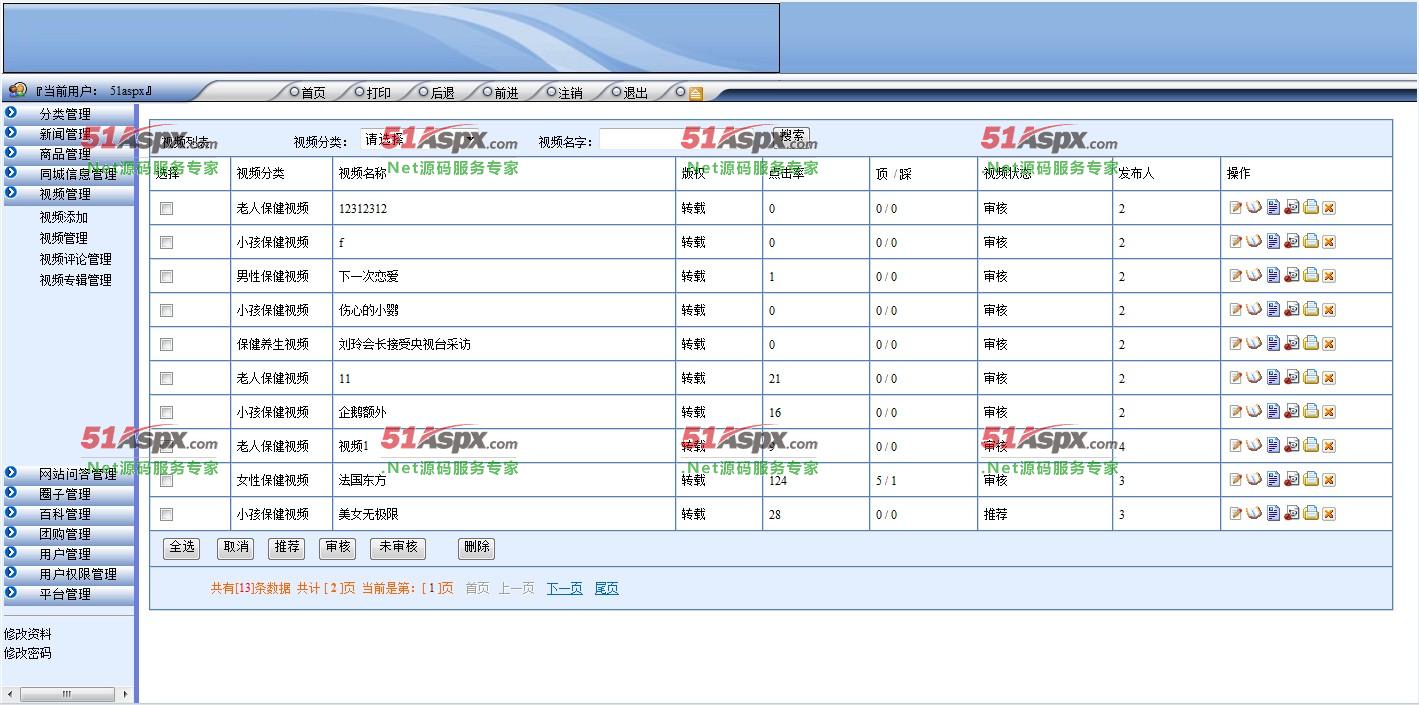Go to next page via 下一页 link

point(564,589)
